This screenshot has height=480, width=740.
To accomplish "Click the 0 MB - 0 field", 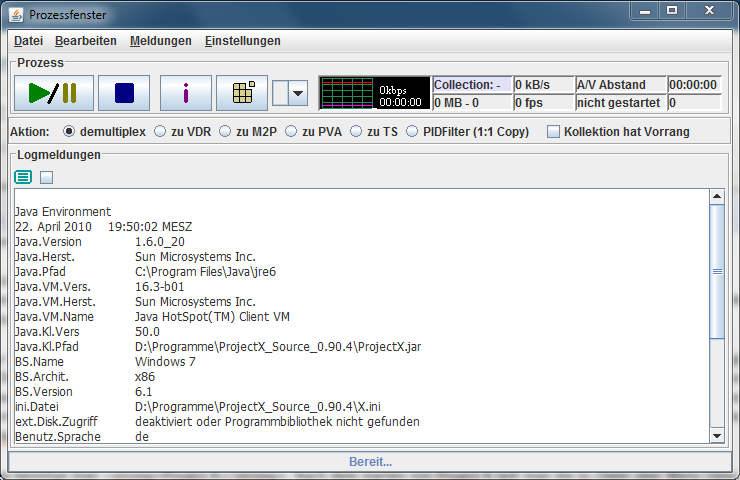I will tap(472, 102).
